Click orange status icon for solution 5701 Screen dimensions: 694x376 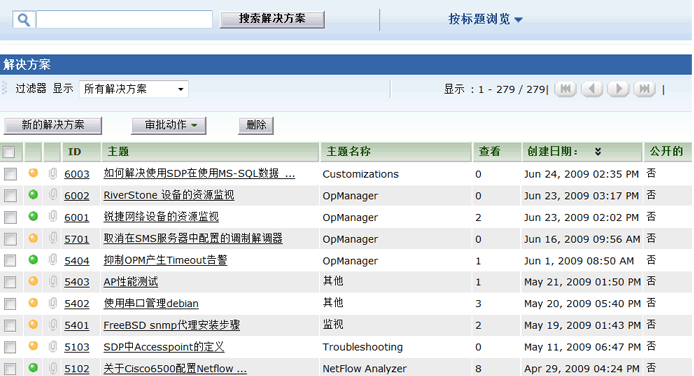point(33,238)
